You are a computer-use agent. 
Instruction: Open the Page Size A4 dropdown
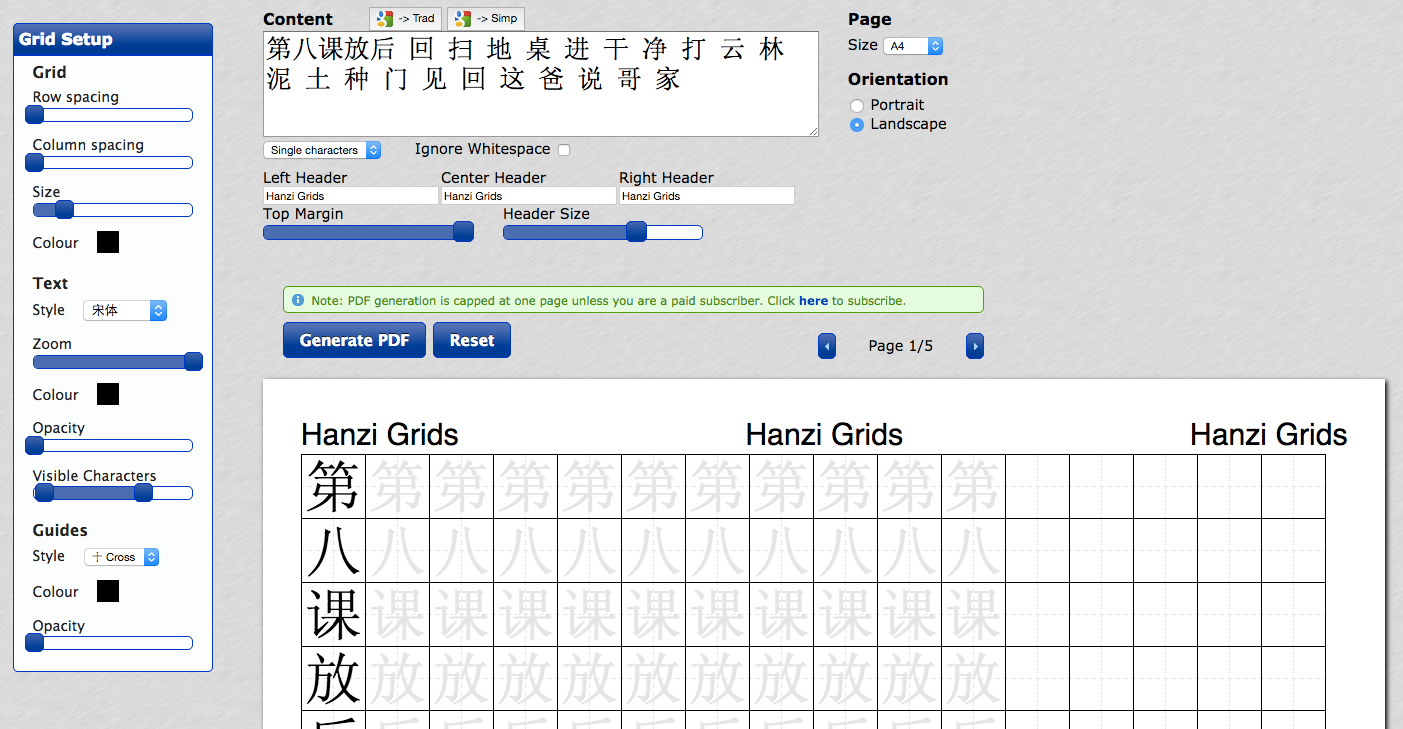click(913, 45)
